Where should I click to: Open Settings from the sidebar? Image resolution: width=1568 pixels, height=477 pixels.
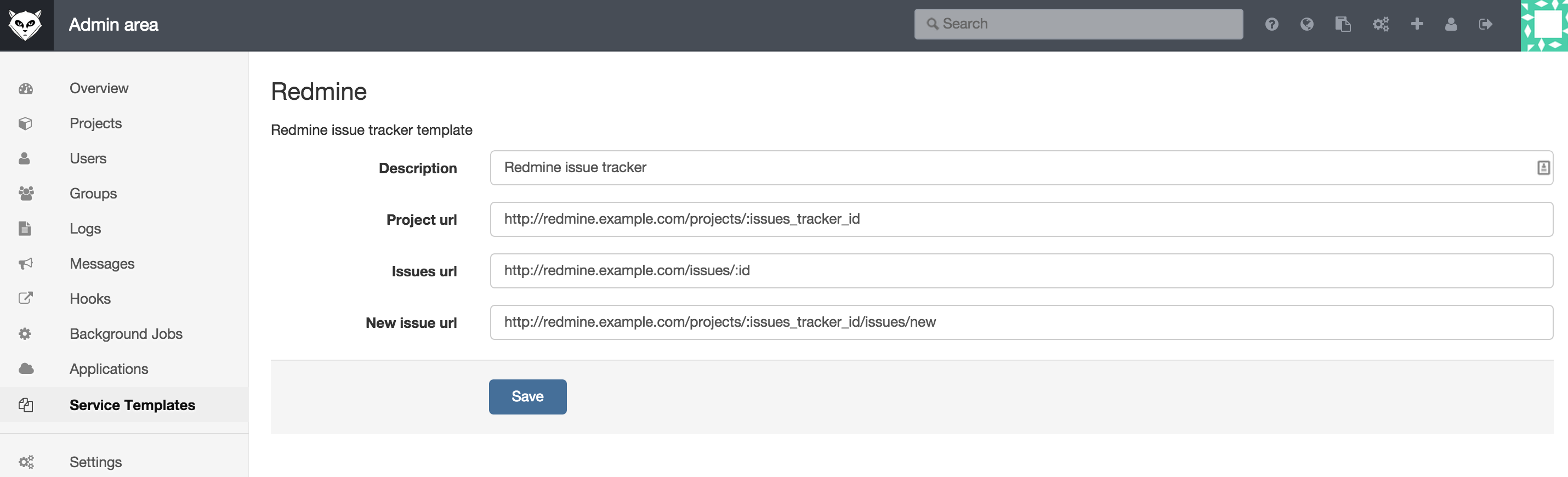click(x=95, y=462)
